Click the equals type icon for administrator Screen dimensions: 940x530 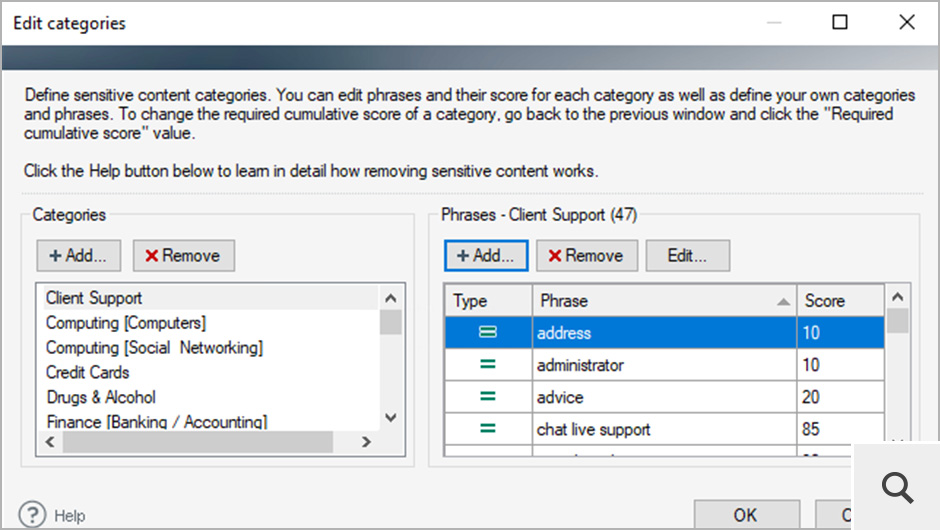point(488,364)
